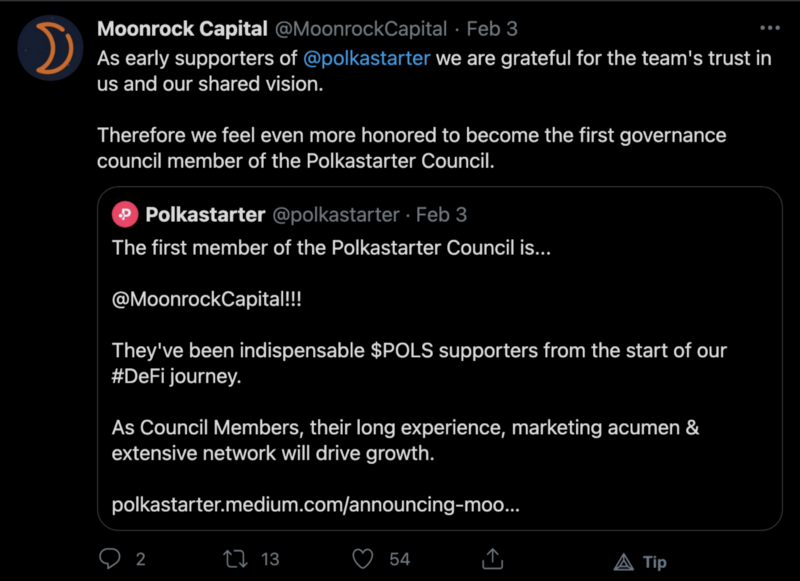Viewport: 800px width, 581px height.
Task: Click the Brave Tip triangle icon
Action: 623,562
